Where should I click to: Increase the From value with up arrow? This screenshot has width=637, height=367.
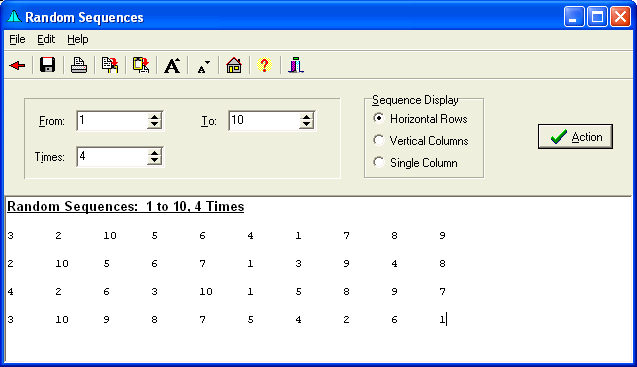[x=154, y=117]
